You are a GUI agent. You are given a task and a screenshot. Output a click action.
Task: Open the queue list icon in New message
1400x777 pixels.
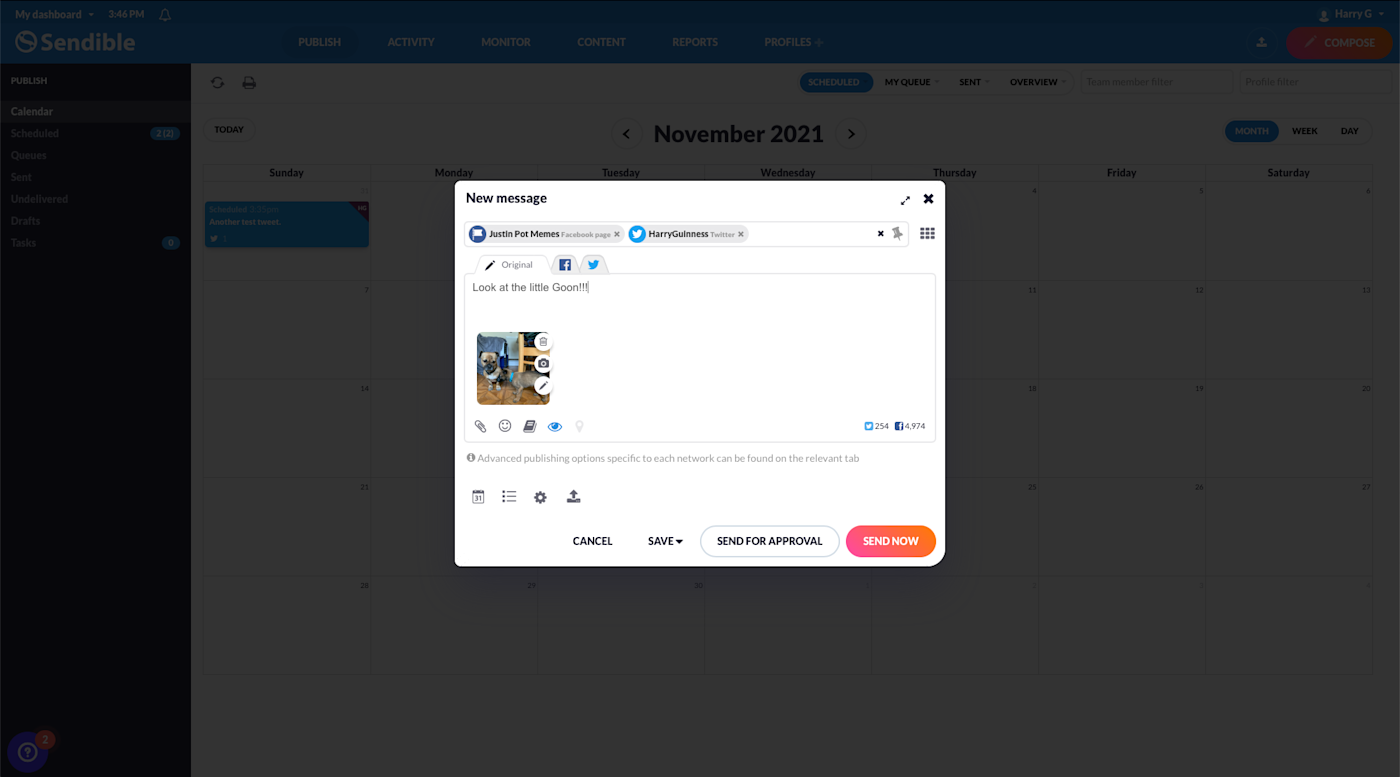pos(509,497)
